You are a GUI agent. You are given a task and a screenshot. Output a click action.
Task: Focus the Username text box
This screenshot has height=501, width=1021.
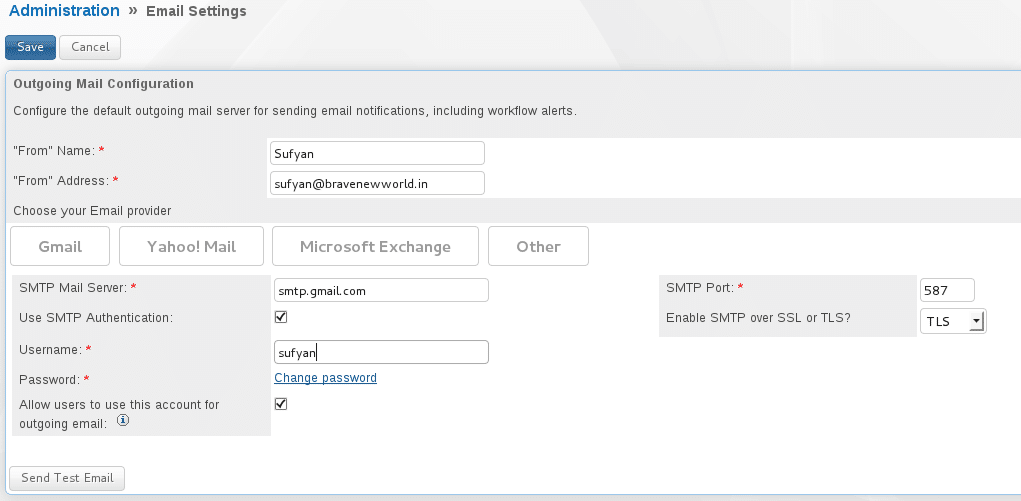381,352
